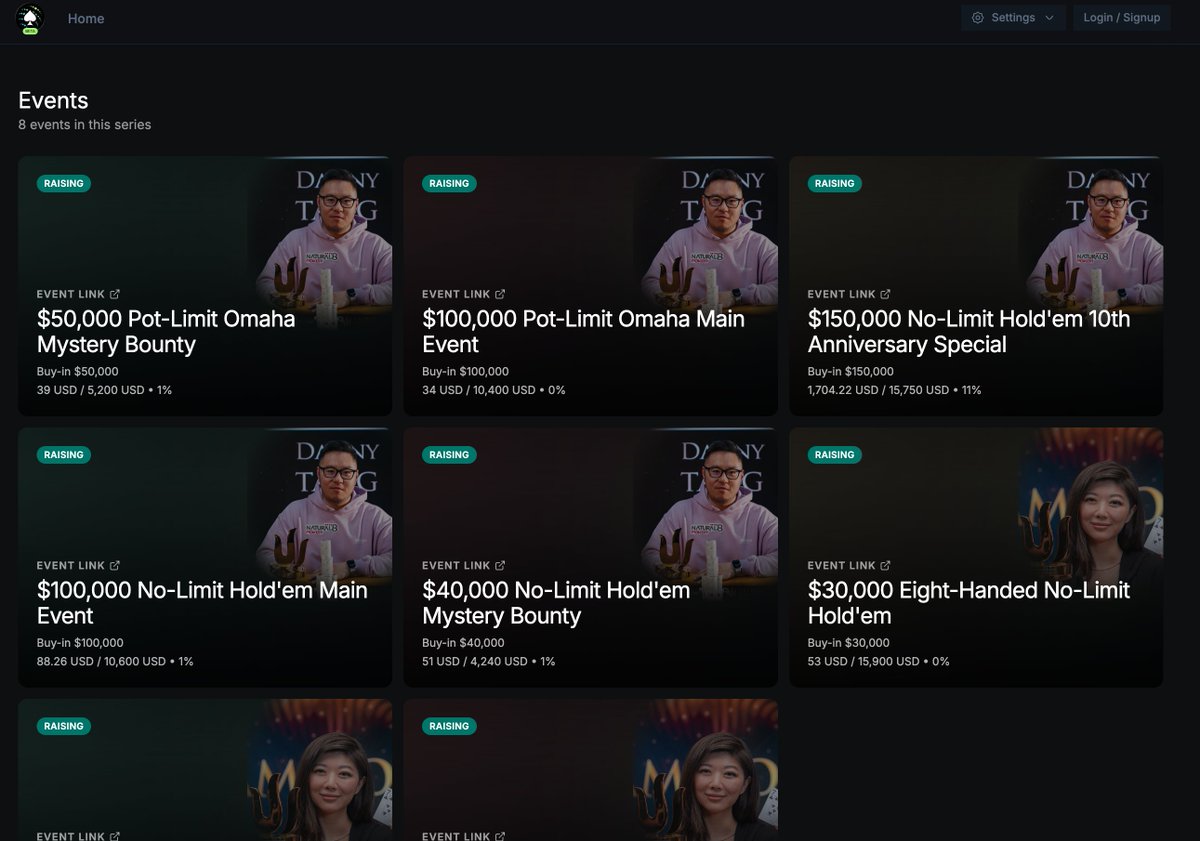This screenshot has height=841, width=1200.
Task: Click the gear icon in Settings button
Action: click(x=978, y=18)
